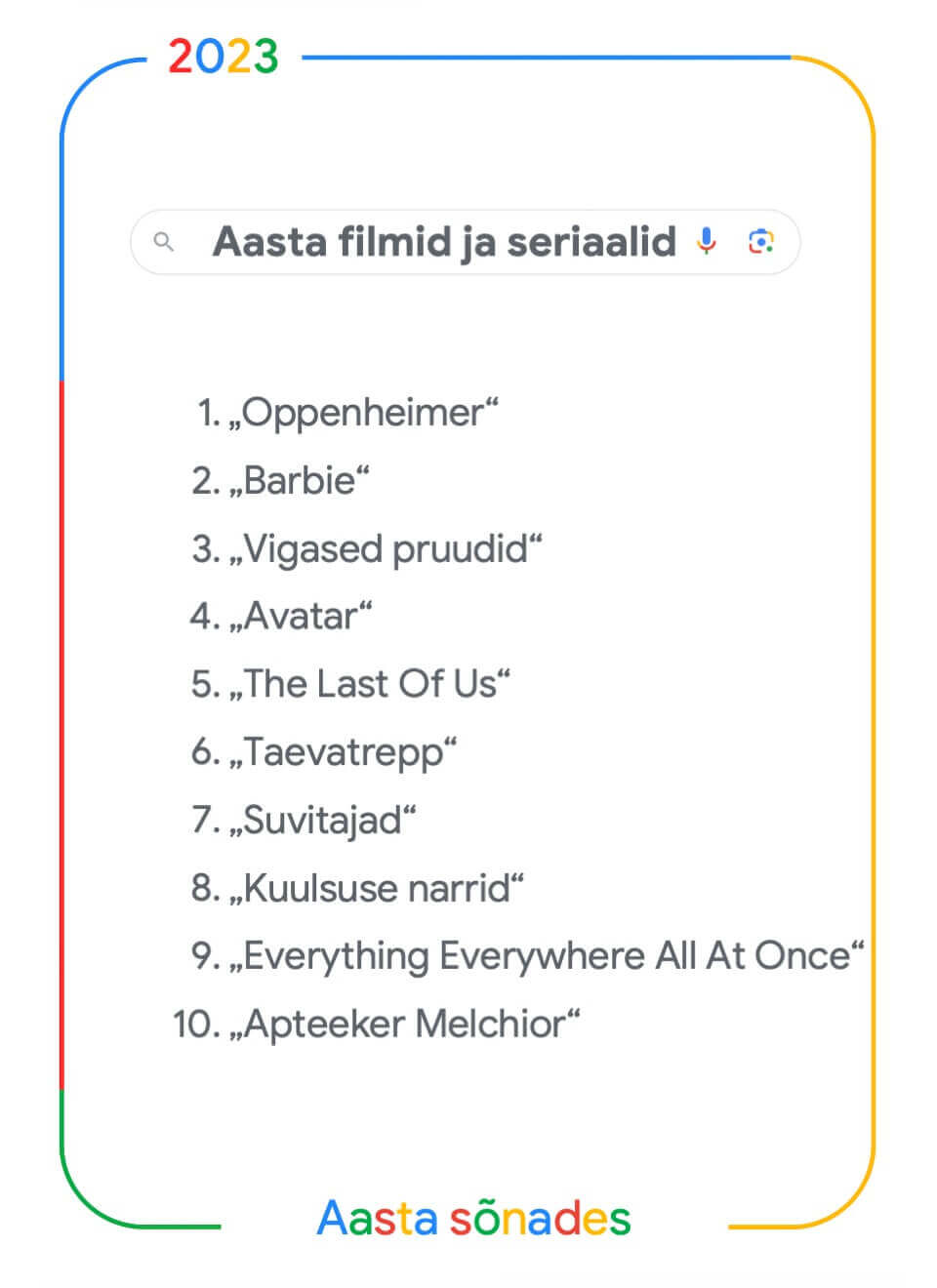This screenshot has height=1288, width=937.
Task: Click the number 9 ranking marker
Action: (x=206, y=956)
